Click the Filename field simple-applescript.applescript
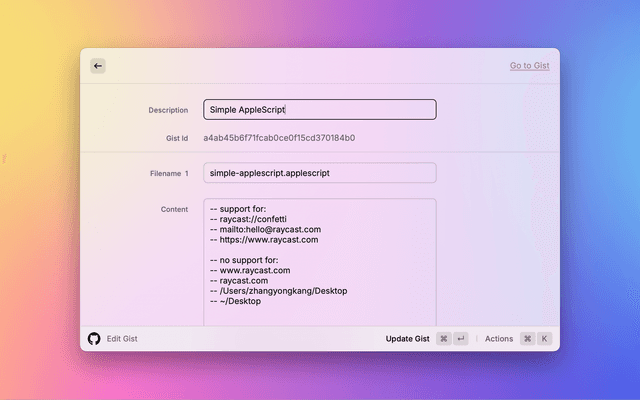Image resolution: width=640 pixels, height=400 pixels. pos(319,173)
